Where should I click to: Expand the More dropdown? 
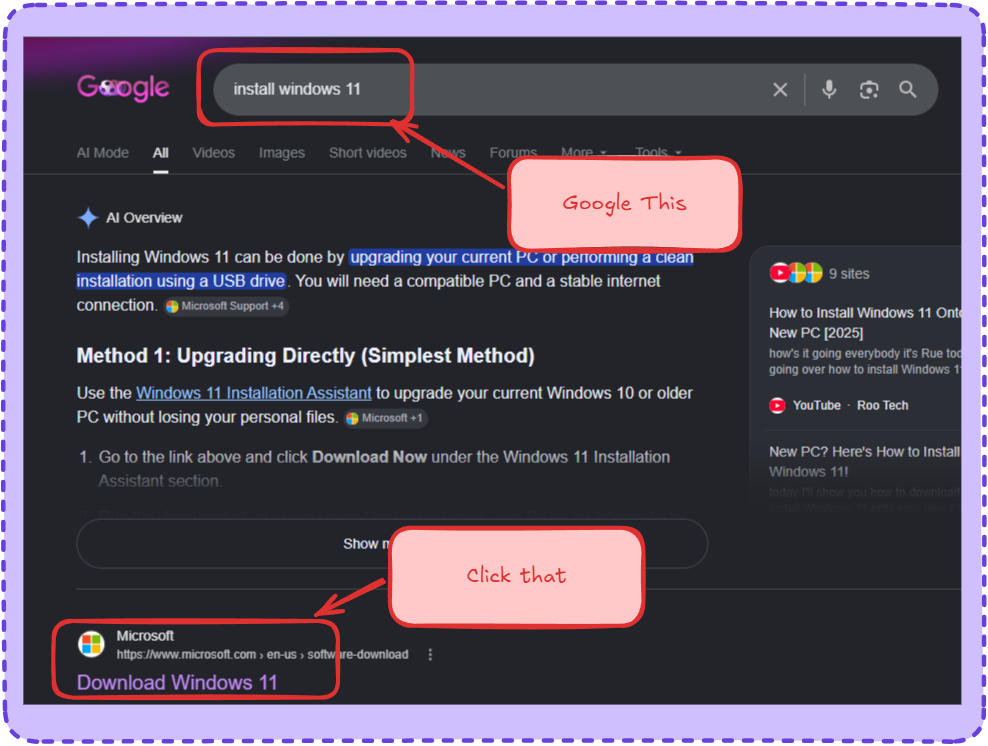[x=583, y=152]
